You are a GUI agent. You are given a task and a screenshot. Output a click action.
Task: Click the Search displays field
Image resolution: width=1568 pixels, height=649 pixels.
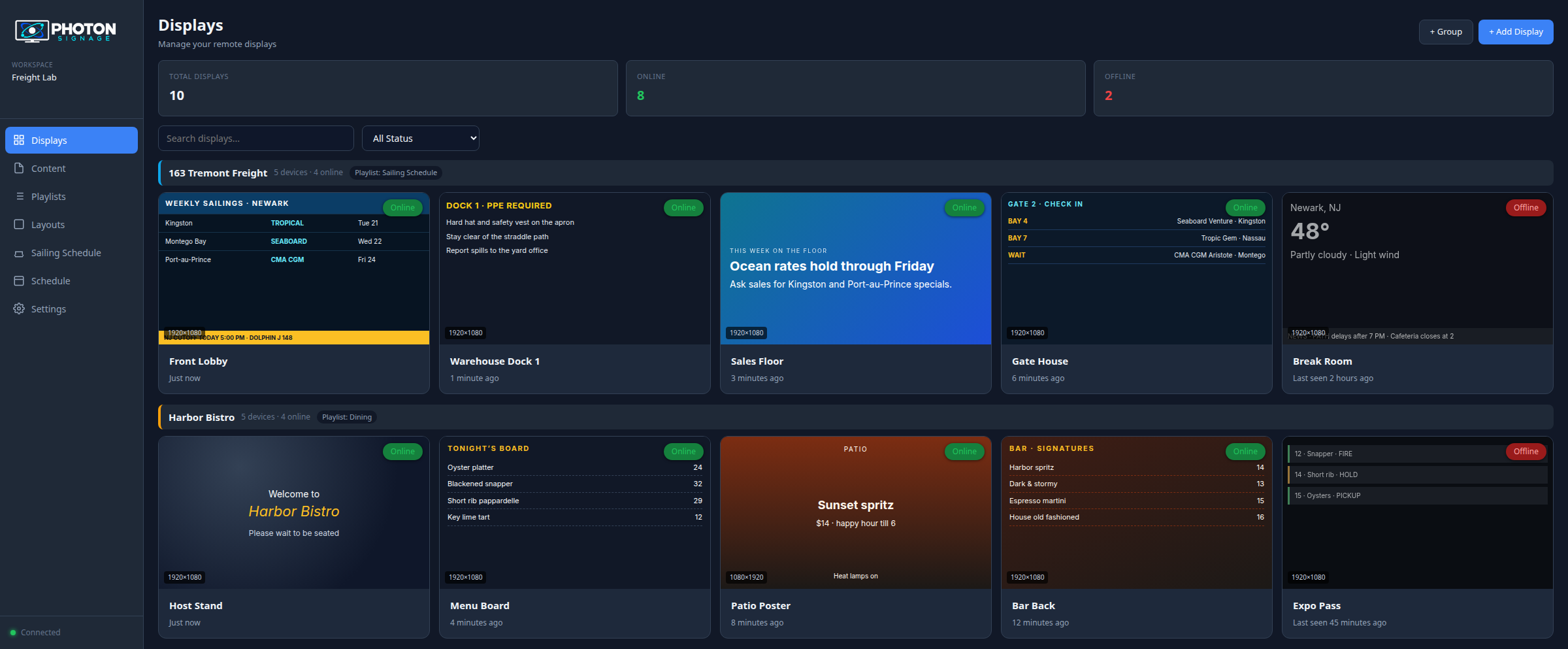pos(256,138)
